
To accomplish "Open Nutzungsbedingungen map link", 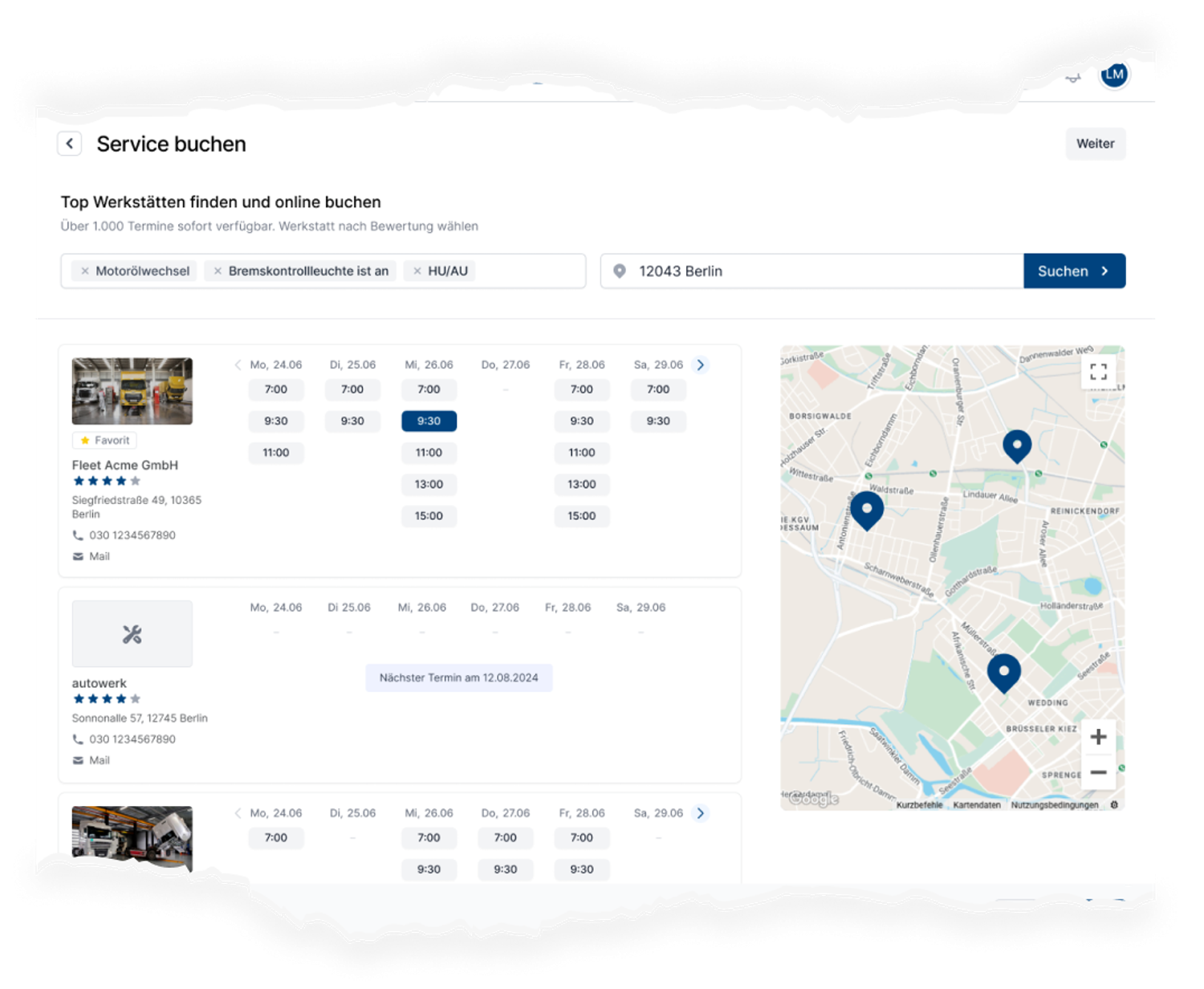I will tap(1055, 805).
